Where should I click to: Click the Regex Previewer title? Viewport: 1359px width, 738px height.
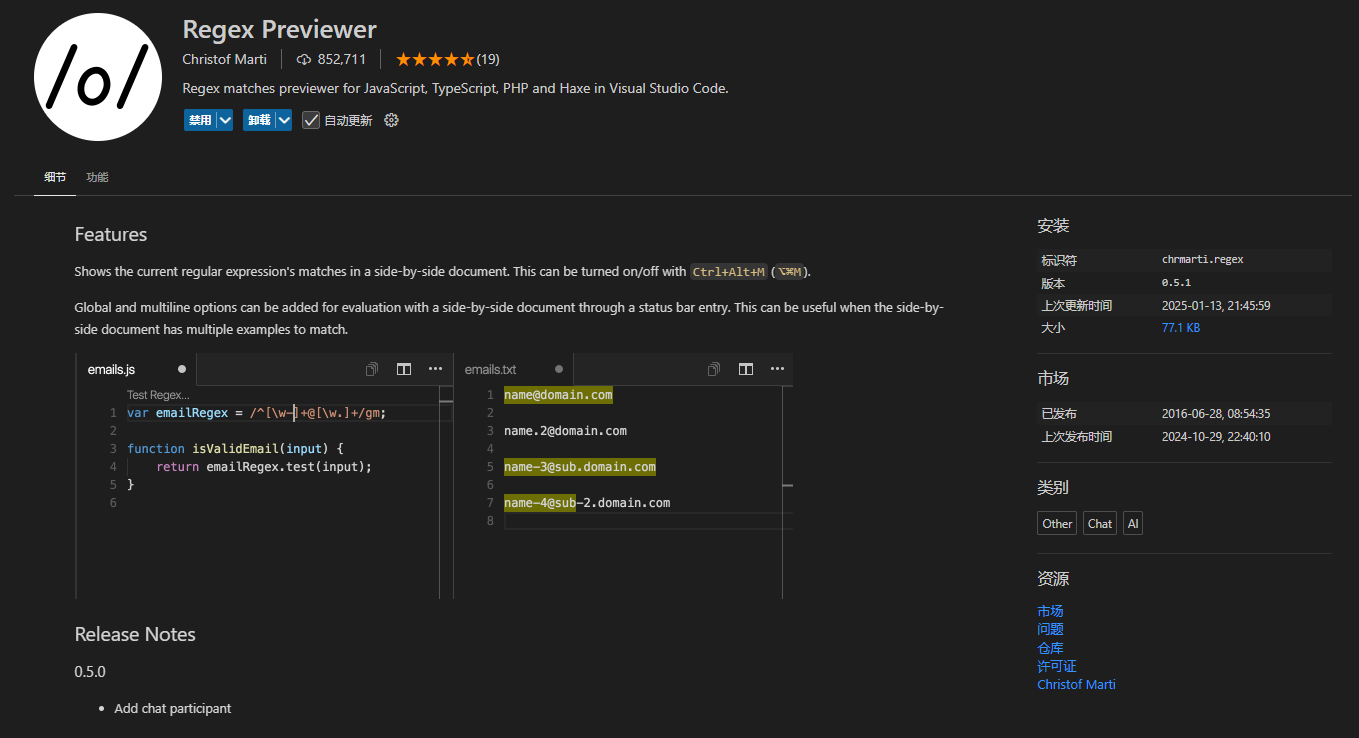click(x=280, y=29)
